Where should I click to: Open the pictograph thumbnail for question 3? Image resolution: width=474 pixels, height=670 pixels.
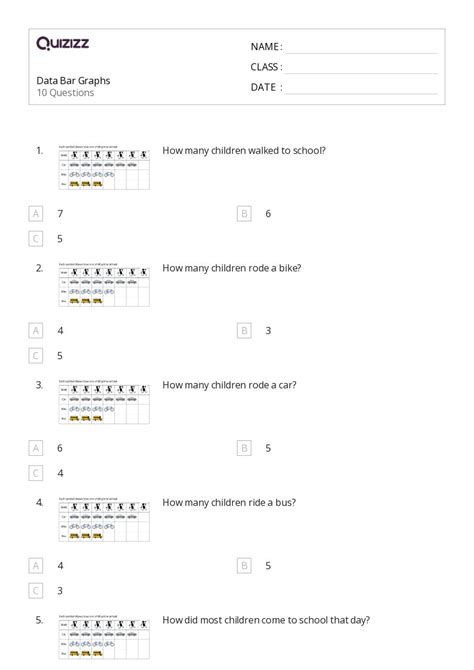(x=104, y=402)
